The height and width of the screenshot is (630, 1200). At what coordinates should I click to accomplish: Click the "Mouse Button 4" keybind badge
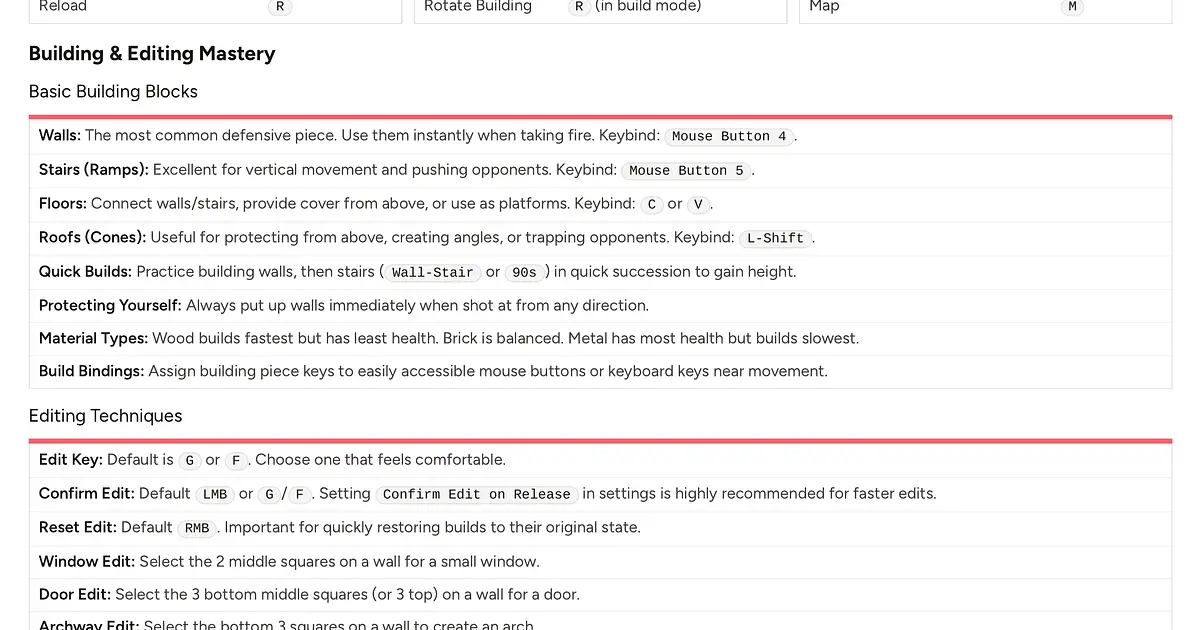tap(729, 136)
